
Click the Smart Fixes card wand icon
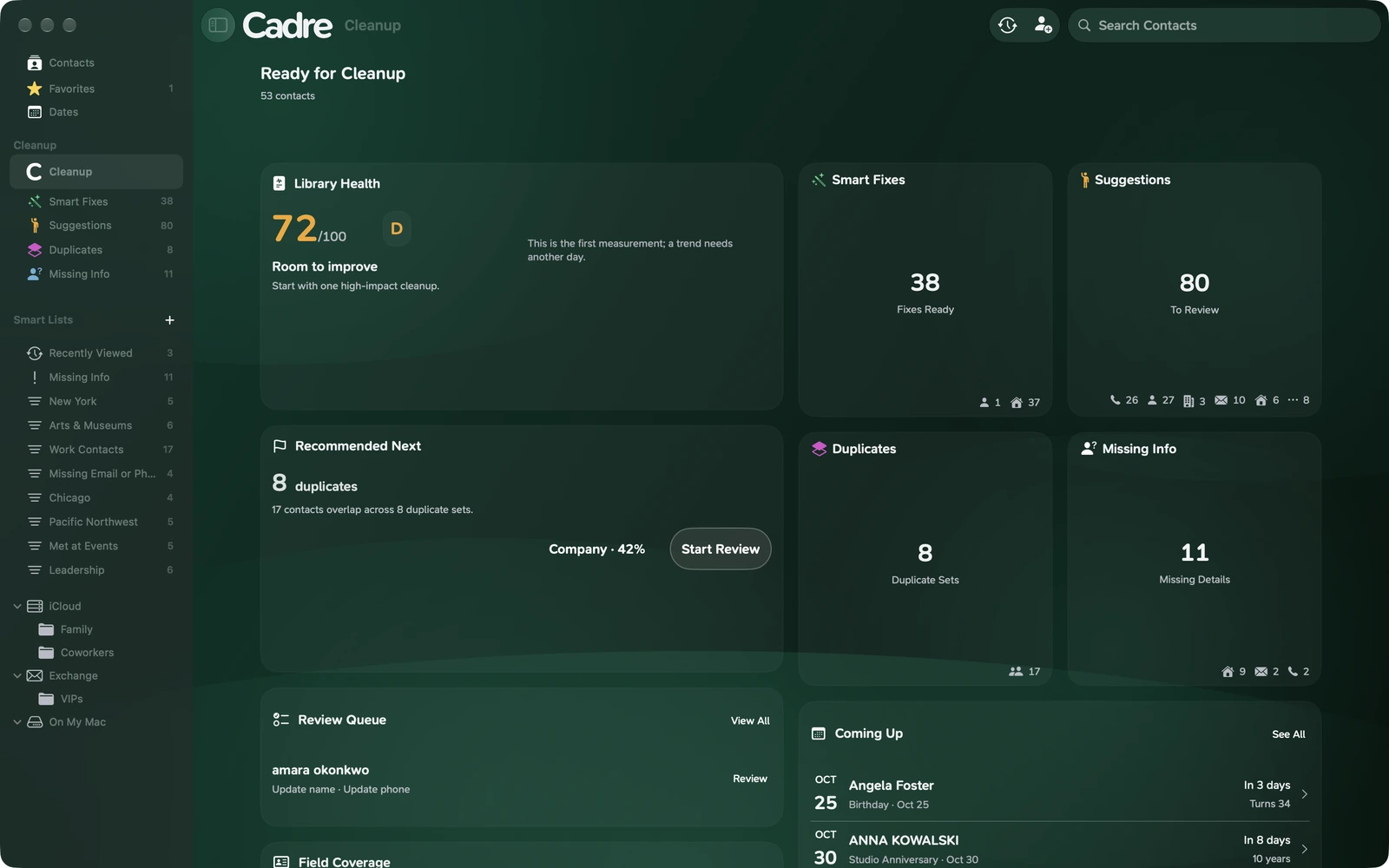[819, 180]
